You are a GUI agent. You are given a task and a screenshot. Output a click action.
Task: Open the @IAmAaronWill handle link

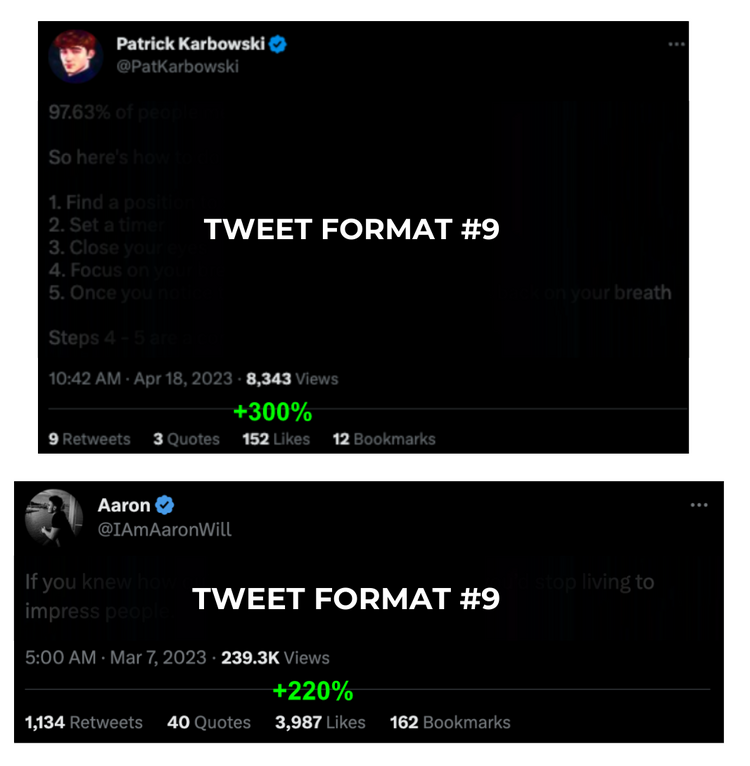[x=165, y=530]
